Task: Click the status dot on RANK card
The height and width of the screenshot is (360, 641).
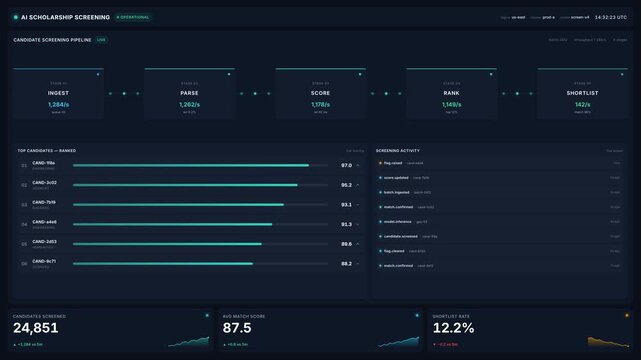Action: 491,74
